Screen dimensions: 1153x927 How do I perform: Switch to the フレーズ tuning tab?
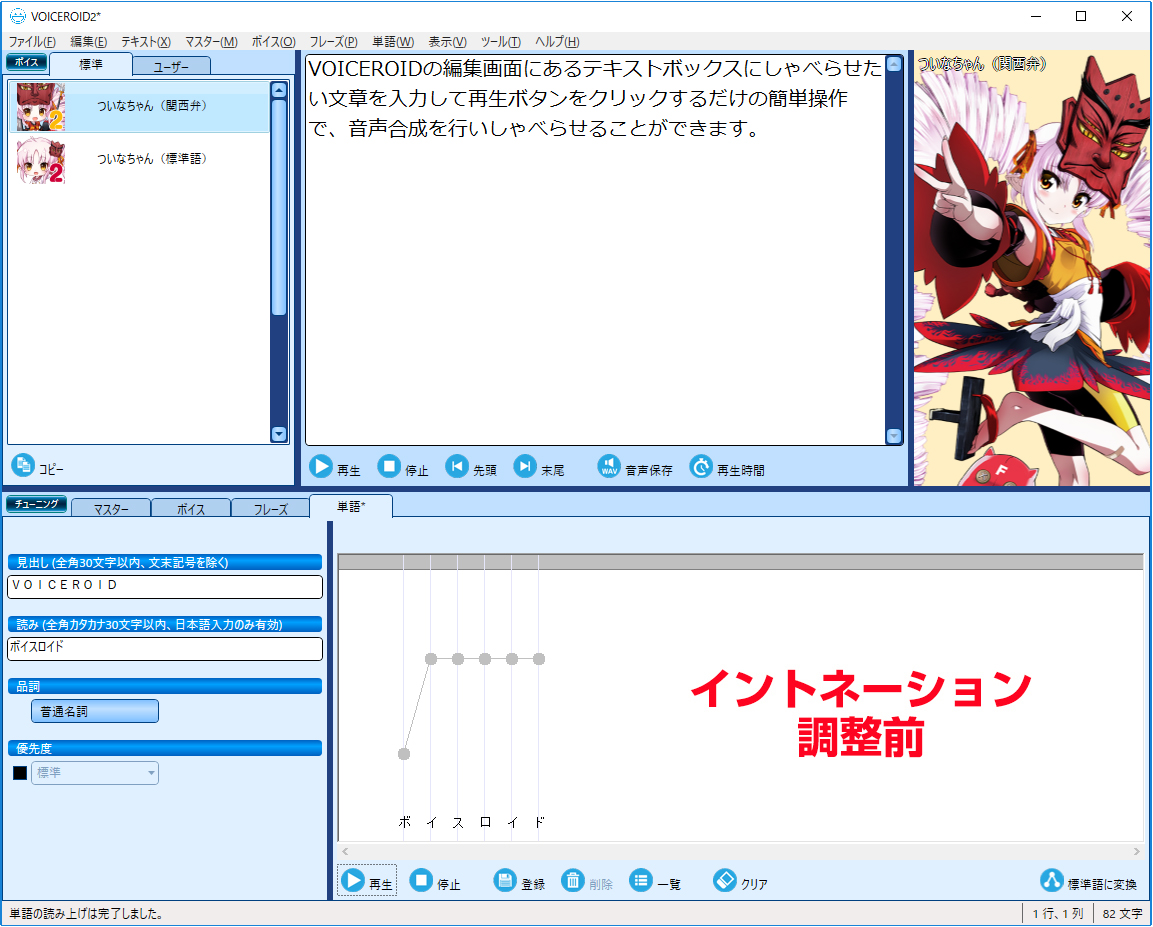coord(271,508)
